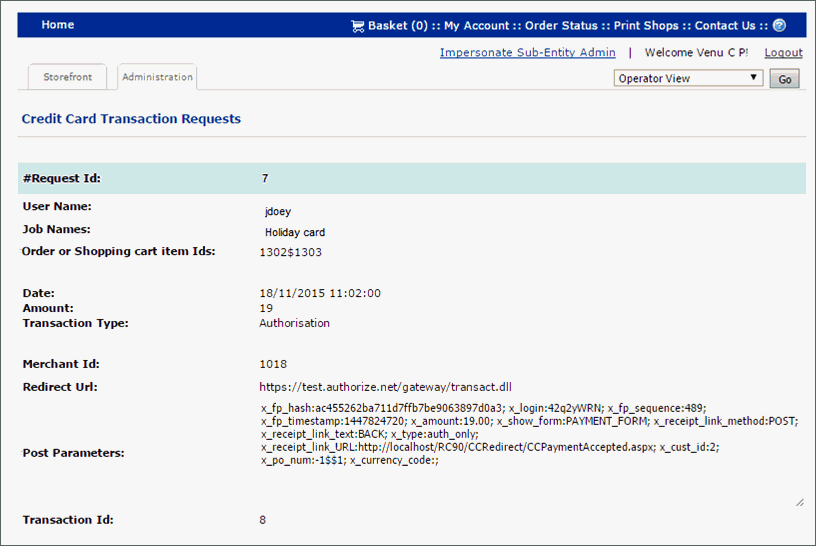Click Impersonate Sub-Entity Admin link
816x546 pixels.
[527, 53]
